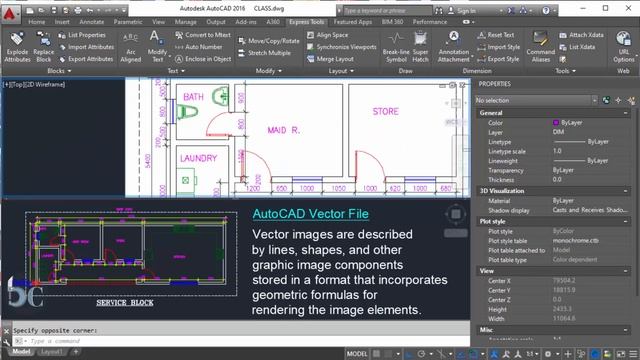Open the Help question mark icon

(546, 11)
